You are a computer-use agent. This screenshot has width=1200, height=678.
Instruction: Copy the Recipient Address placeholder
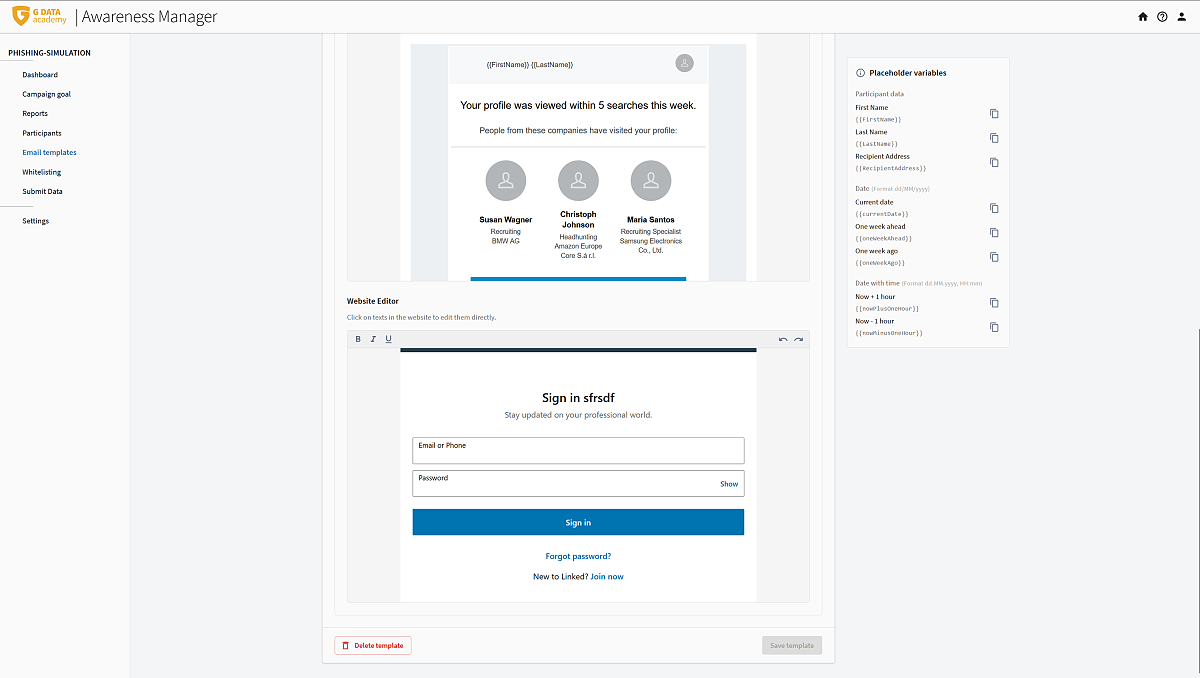click(994, 162)
